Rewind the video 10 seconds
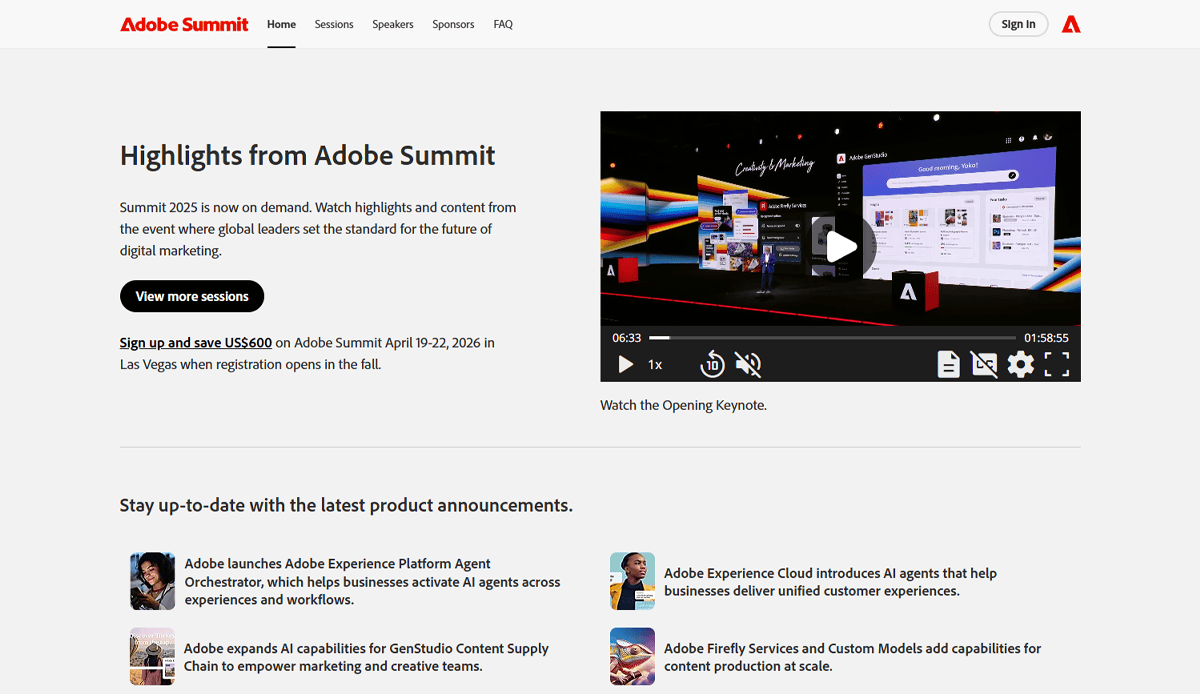1200x694 pixels. pos(712,364)
